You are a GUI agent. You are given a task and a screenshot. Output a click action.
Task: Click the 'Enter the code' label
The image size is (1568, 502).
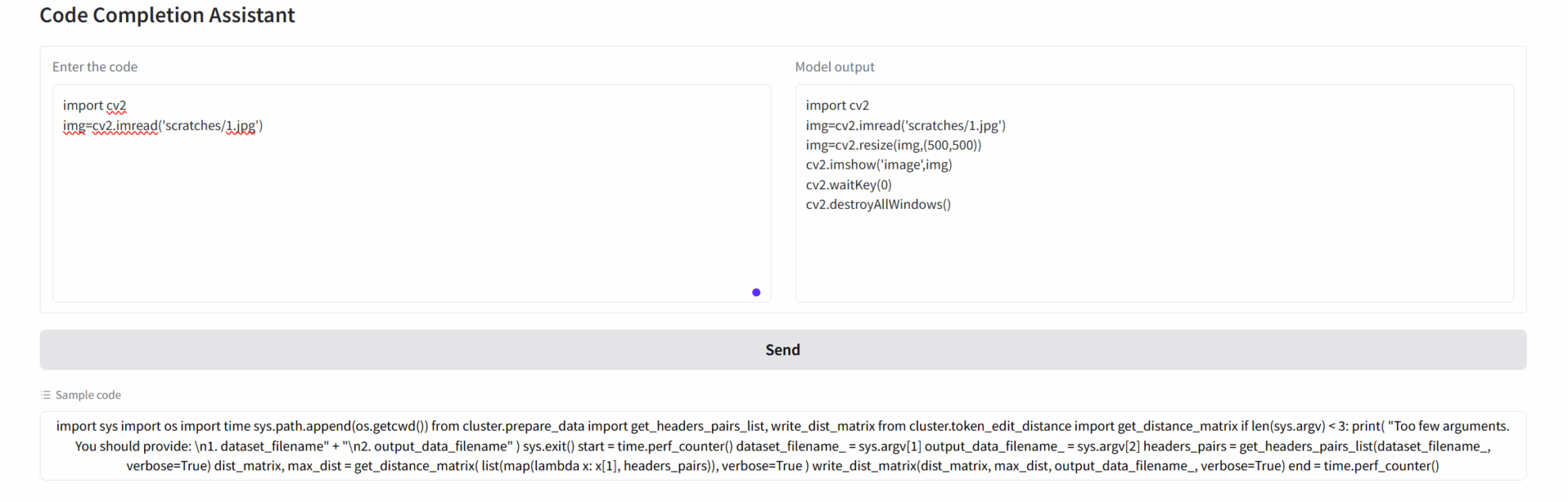tap(95, 67)
